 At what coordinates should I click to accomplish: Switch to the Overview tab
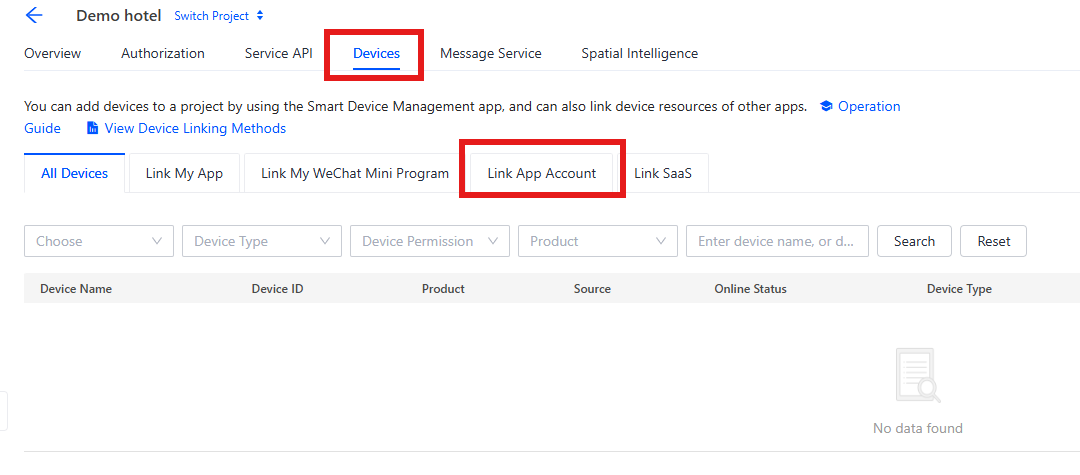pyautogui.click(x=52, y=53)
